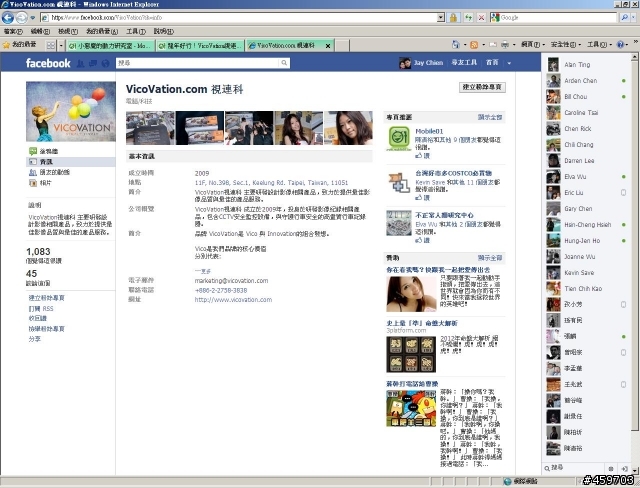
Task: Switch to the first Mobile01 browser tab
Action: (111, 46)
